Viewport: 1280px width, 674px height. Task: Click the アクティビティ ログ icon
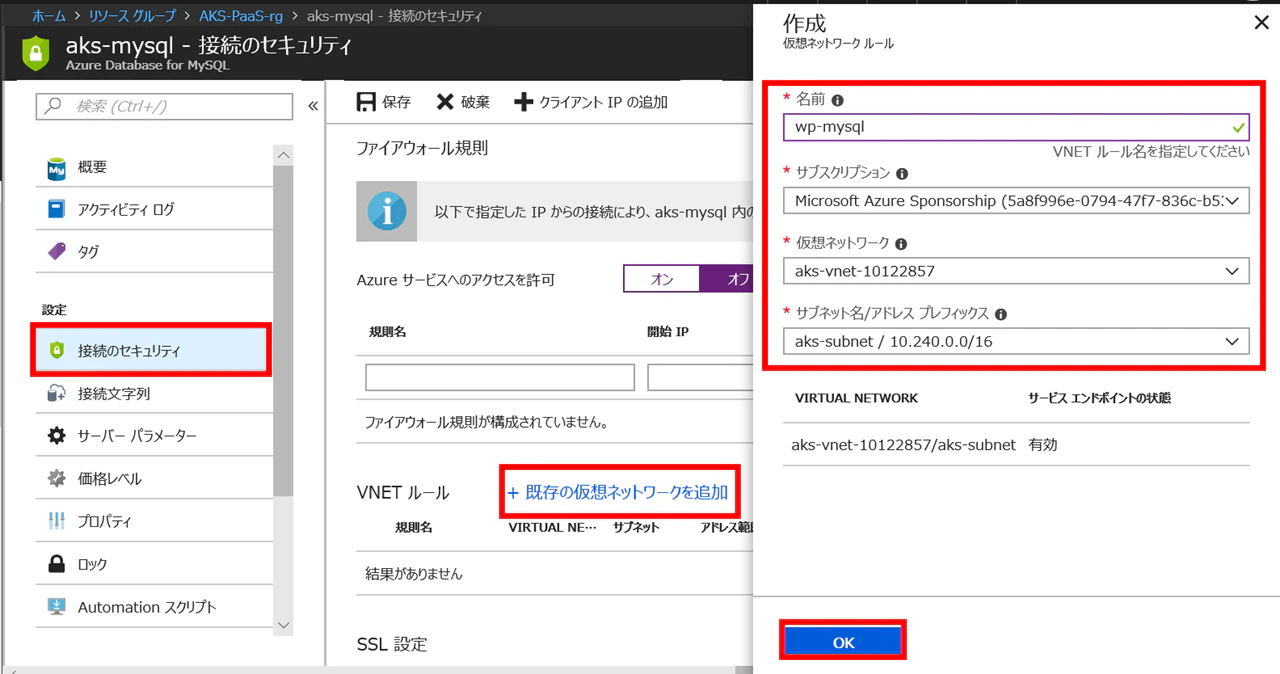pos(57,210)
